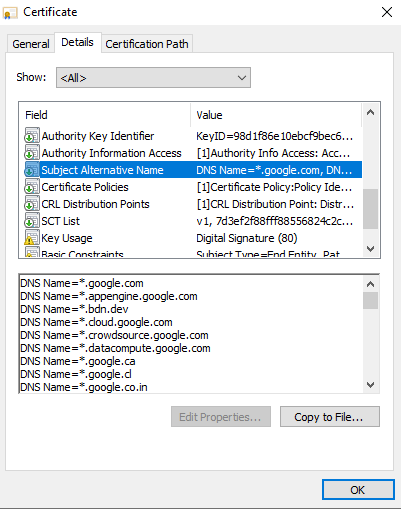Select the Subject Alternative Name row
The height and width of the screenshot is (509, 401).
click(193, 170)
